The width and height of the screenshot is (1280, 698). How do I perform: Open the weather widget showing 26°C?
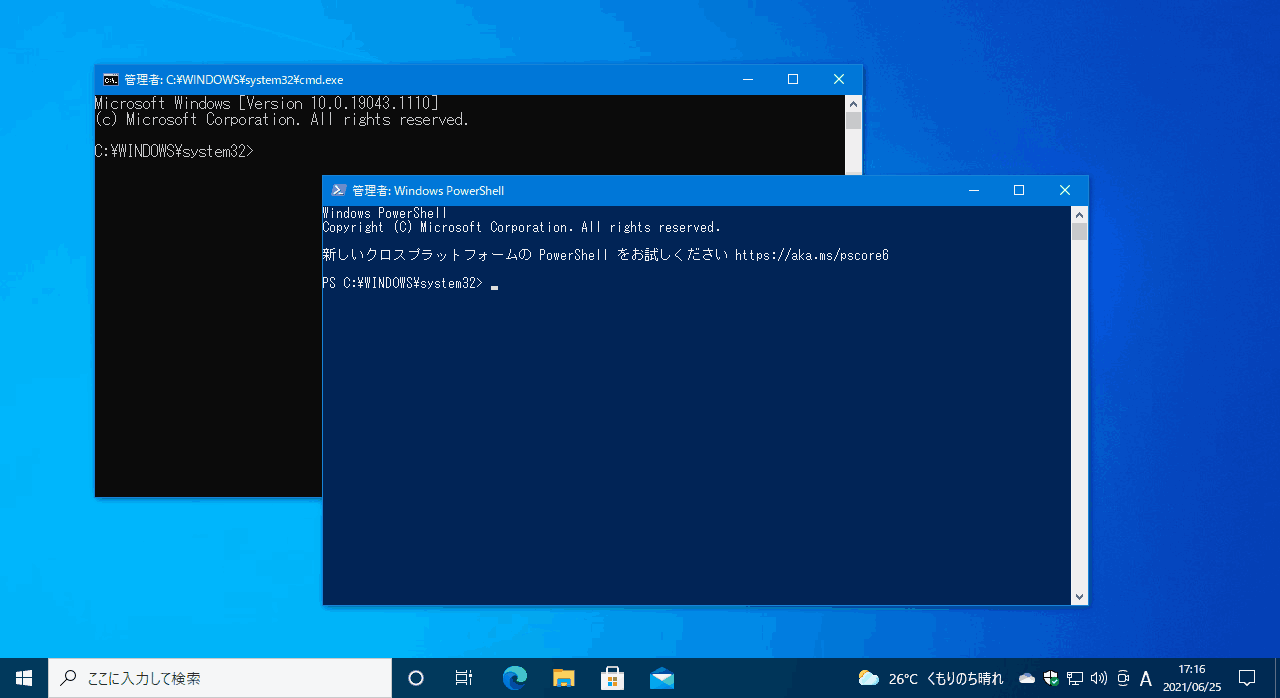930,678
